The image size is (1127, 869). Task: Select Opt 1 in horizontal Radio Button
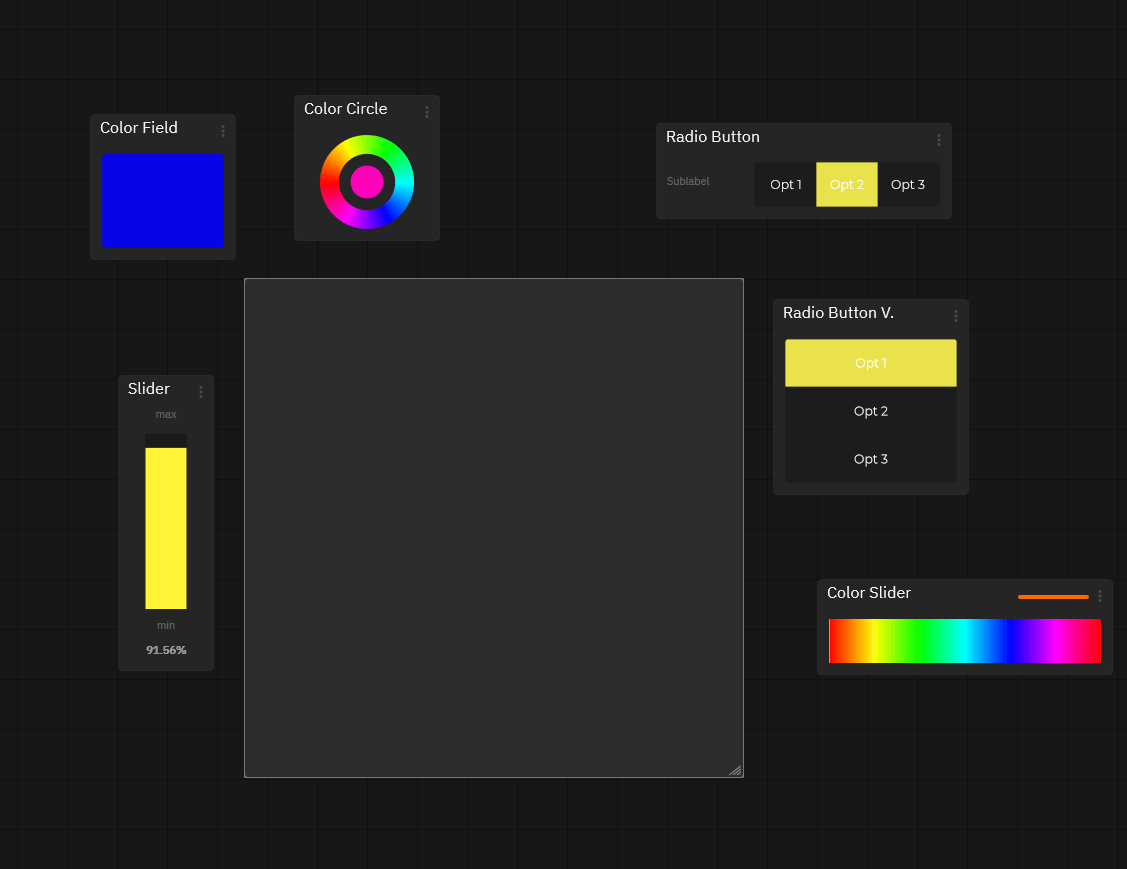point(785,185)
